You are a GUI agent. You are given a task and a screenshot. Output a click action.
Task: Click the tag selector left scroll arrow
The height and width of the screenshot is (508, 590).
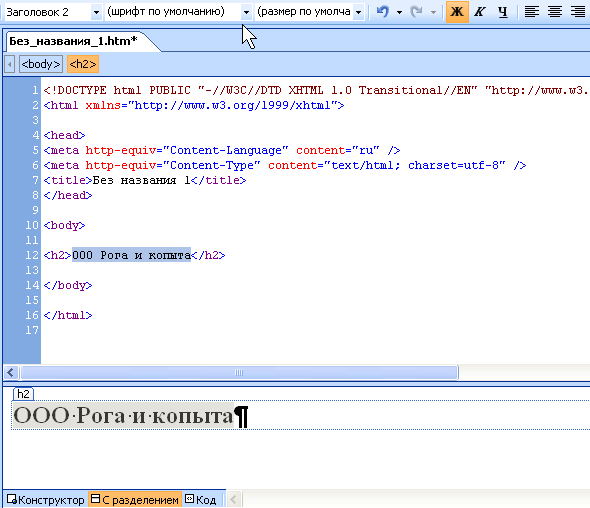10,64
